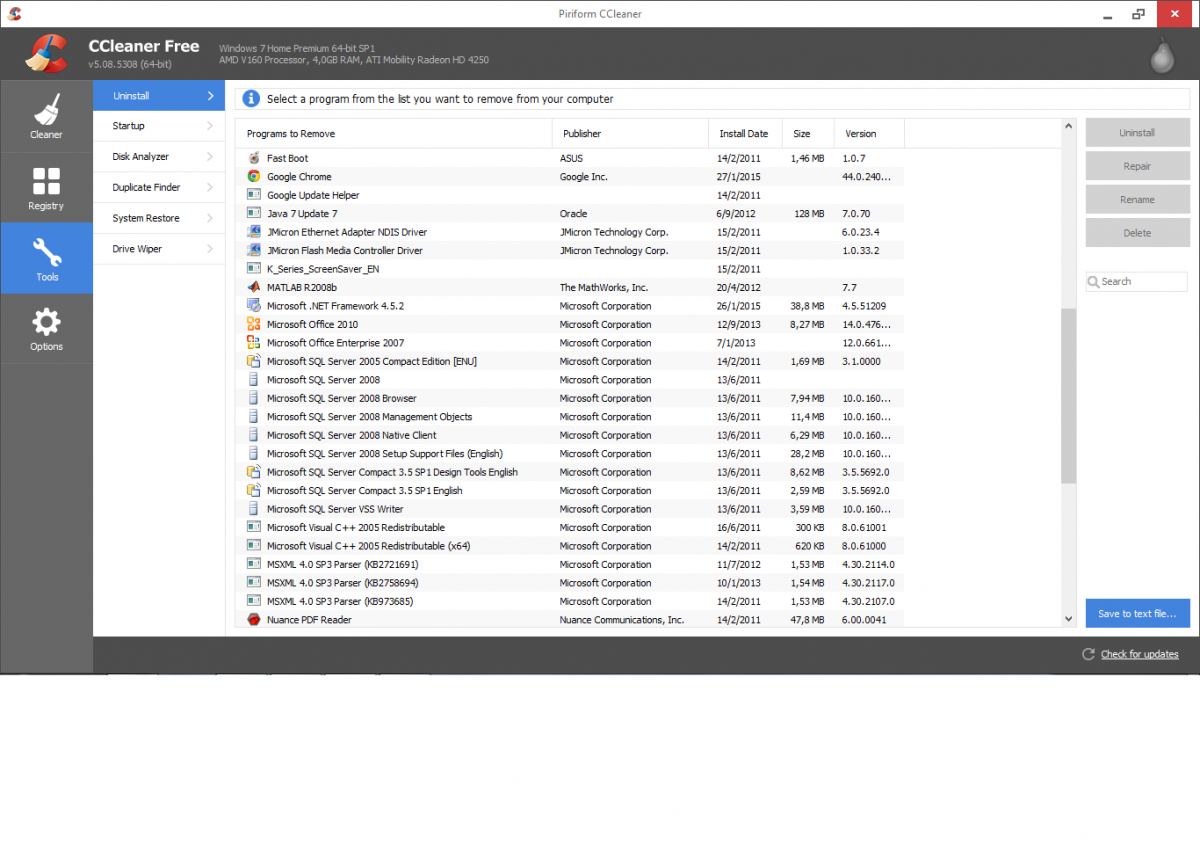The width and height of the screenshot is (1200, 844).
Task: Select Microsoft SQL Server 2008 Native Client
Action: [571, 435]
